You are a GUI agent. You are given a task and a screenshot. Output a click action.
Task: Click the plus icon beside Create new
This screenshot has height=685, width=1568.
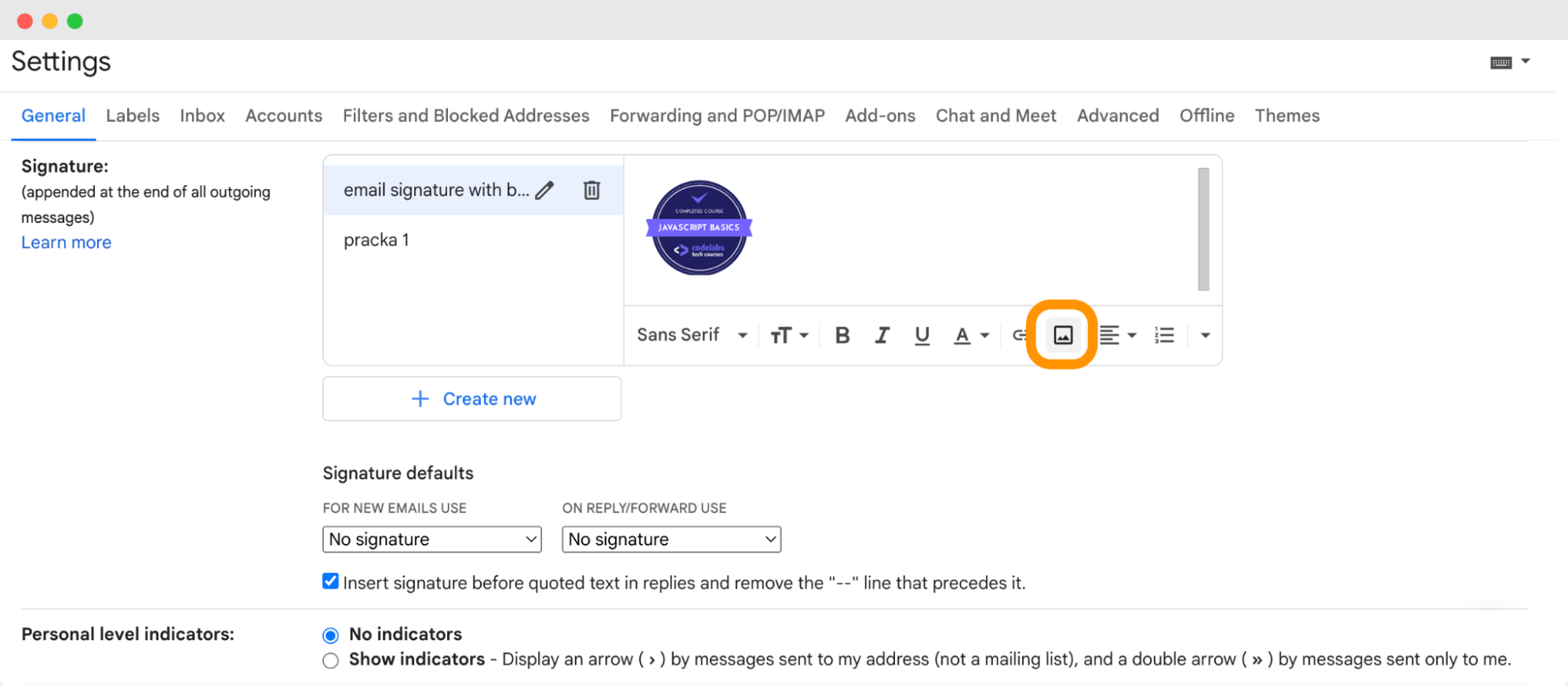(x=420, y=399)
